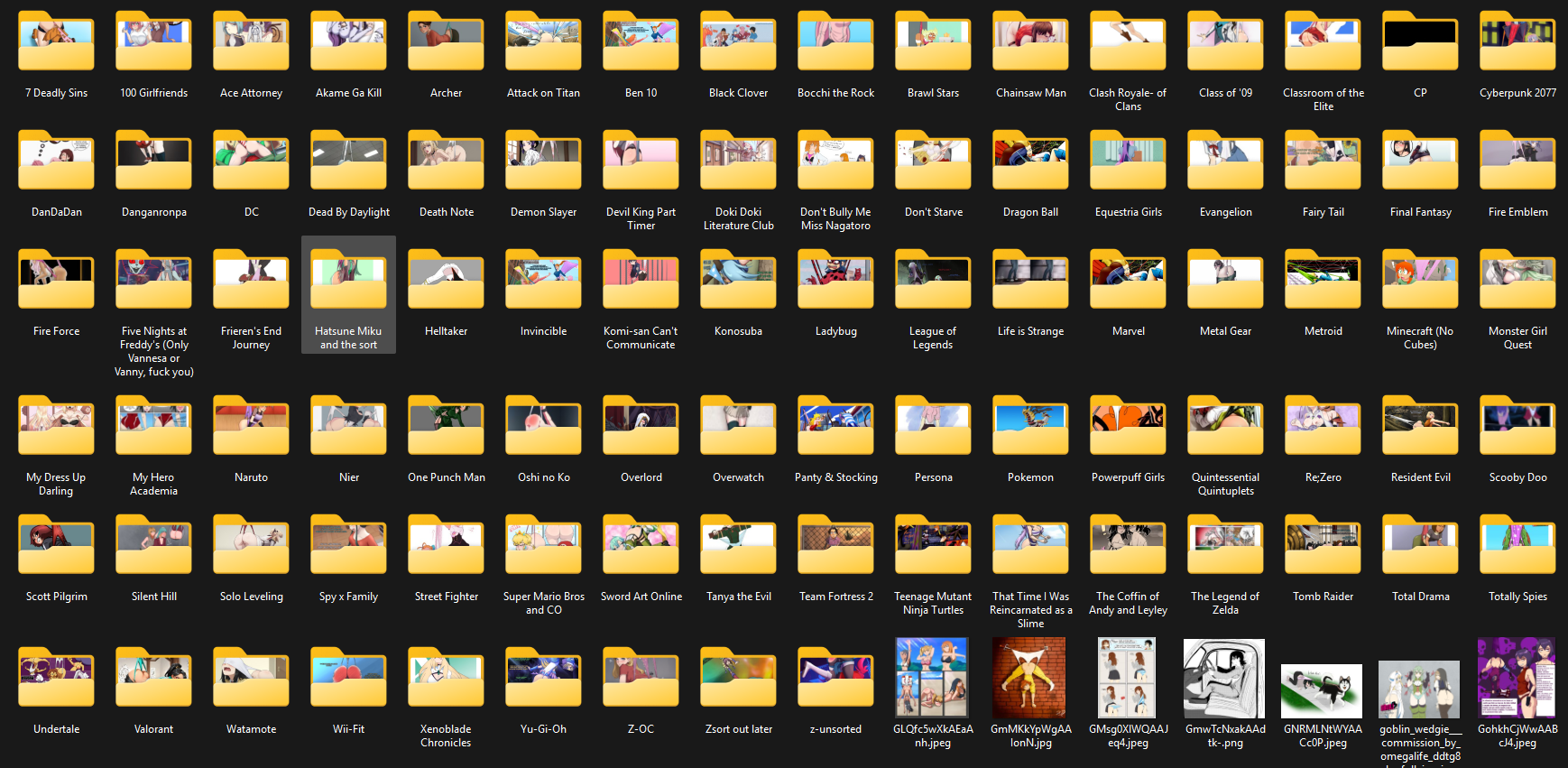Click the Undertale folder icon

click(x=56, y=678)
